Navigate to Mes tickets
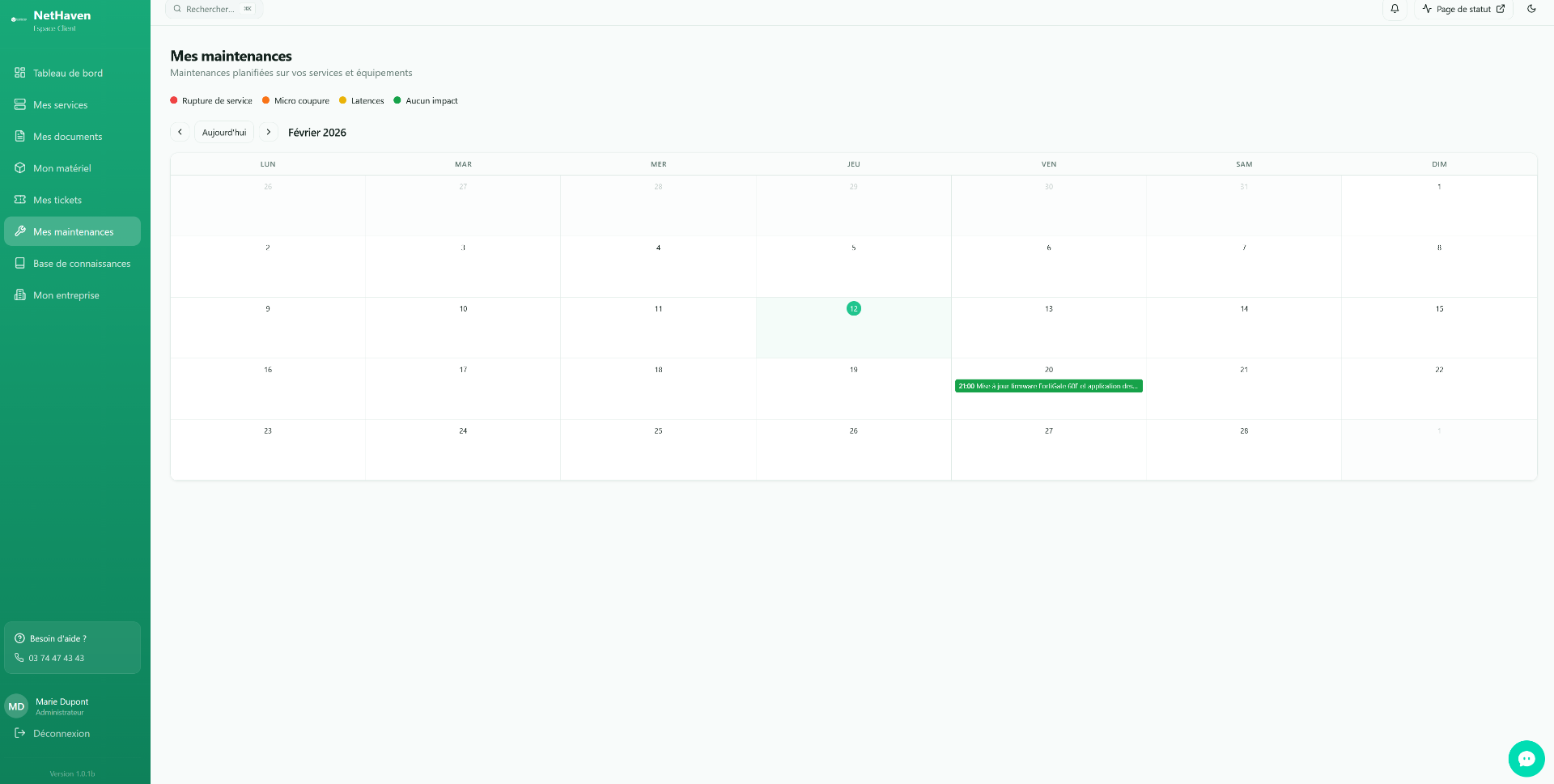1554x784 pixels. (72, 200)
